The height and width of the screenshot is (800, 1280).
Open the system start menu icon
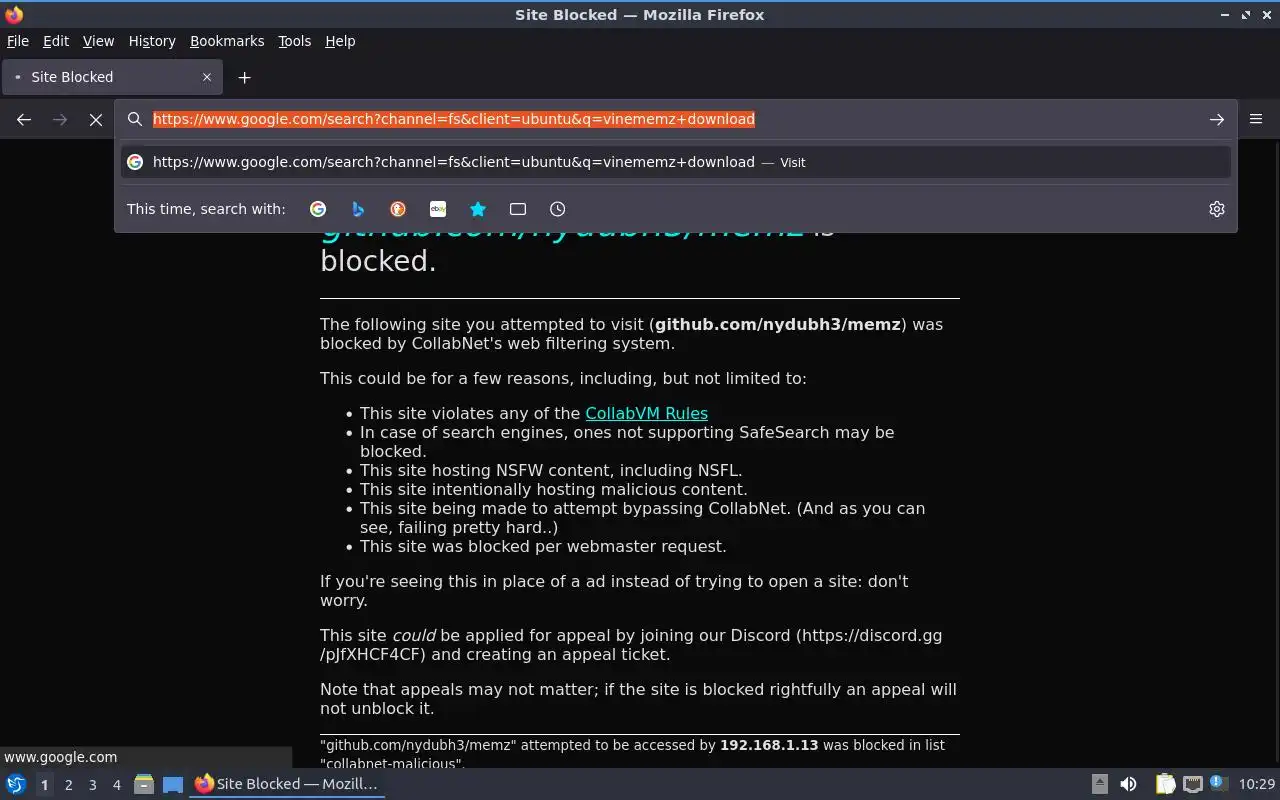pos(16,784)
